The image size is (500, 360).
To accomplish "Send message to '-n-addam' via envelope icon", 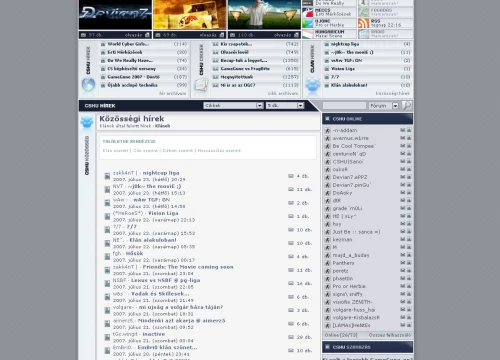I will 403,130.
